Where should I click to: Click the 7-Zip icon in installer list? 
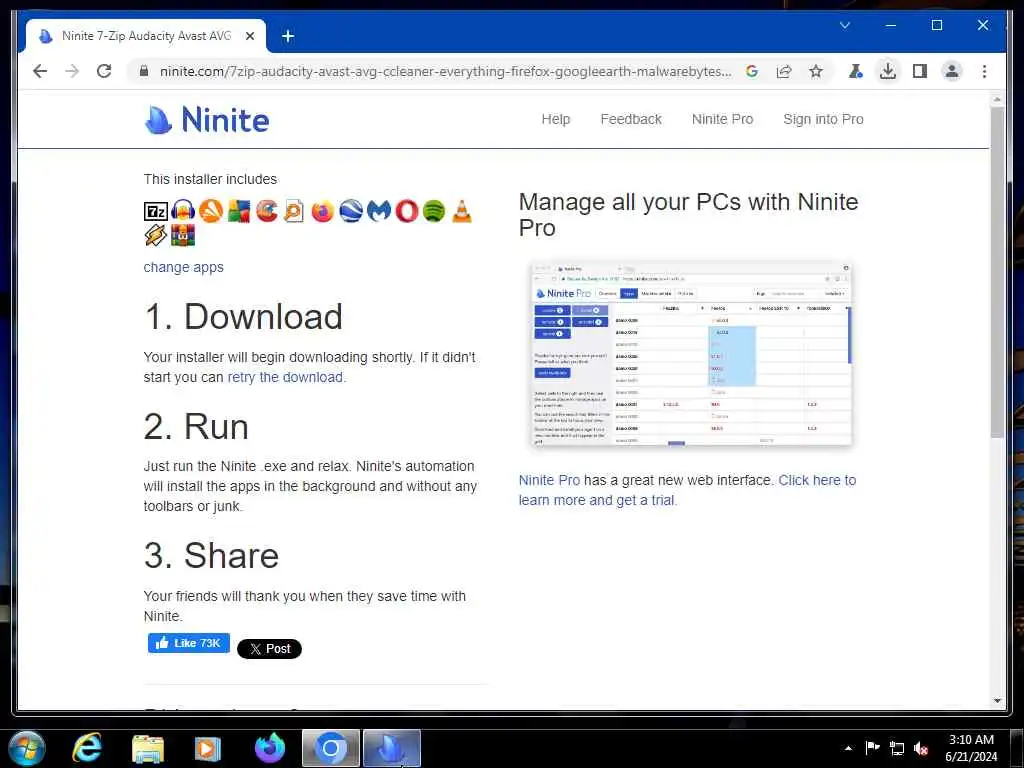click(156, 211)
